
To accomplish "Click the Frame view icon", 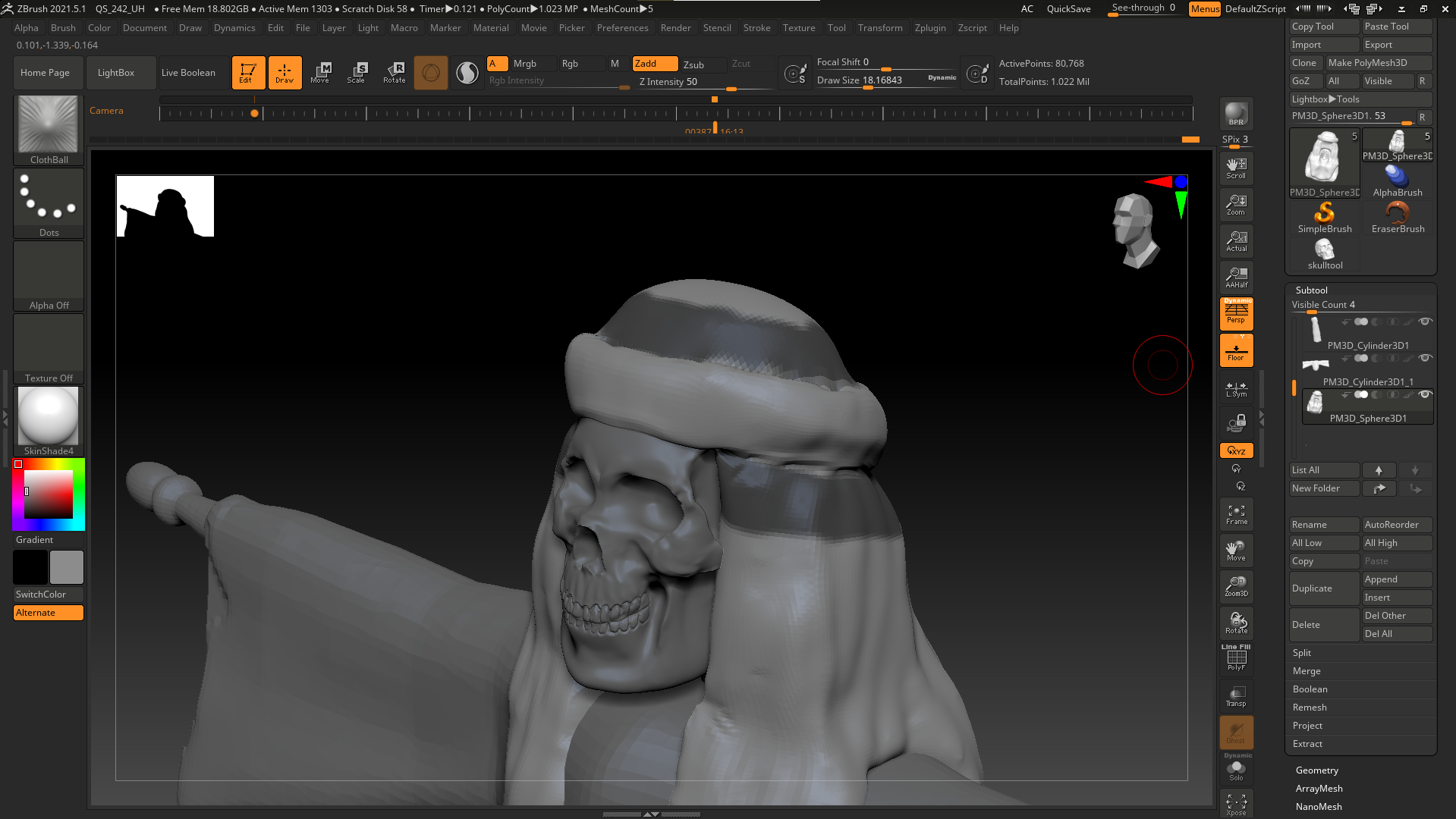I will tap(1236, 514).
